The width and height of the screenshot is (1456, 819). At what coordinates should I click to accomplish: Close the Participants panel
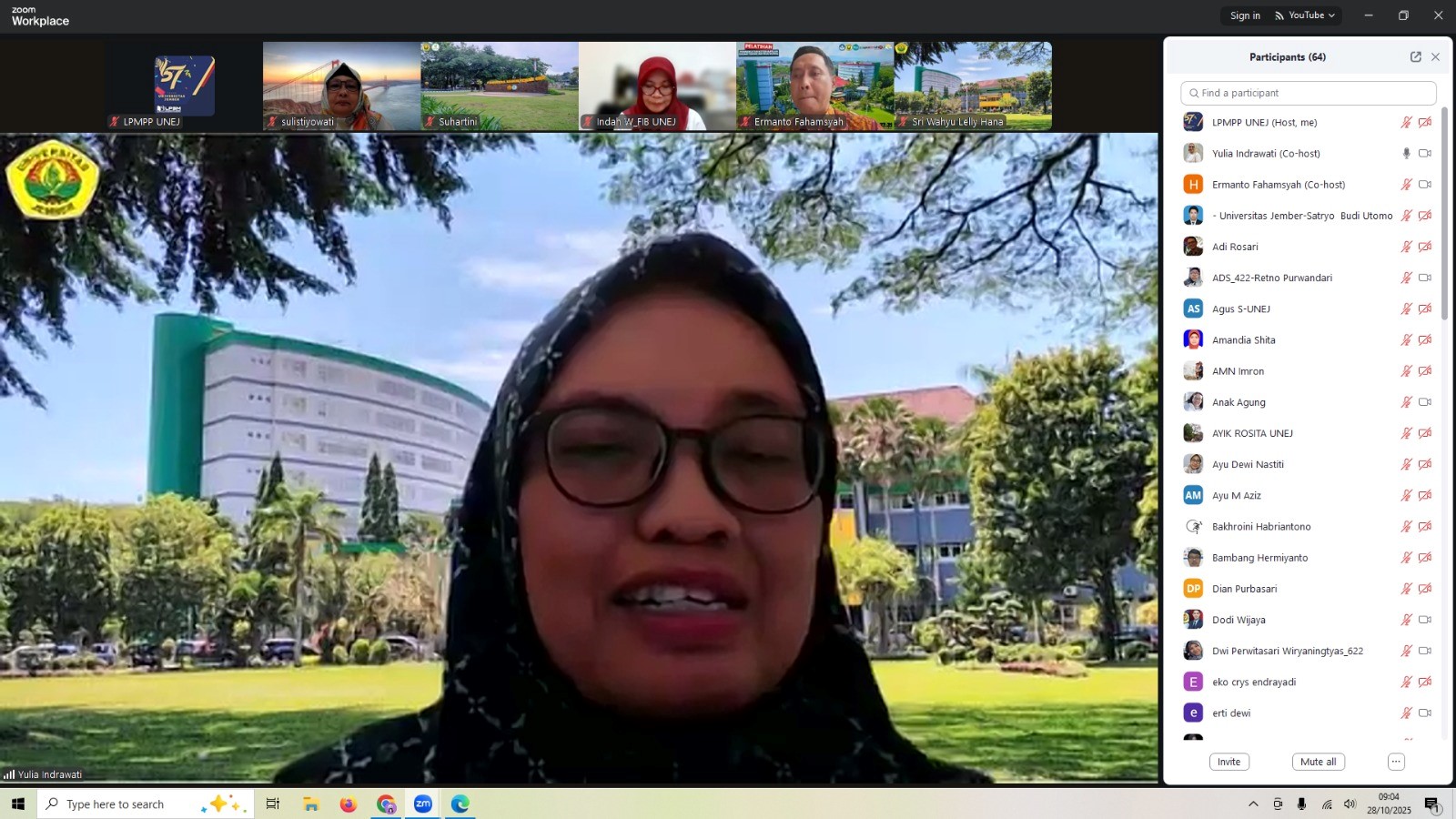(x=1435, y=57)
